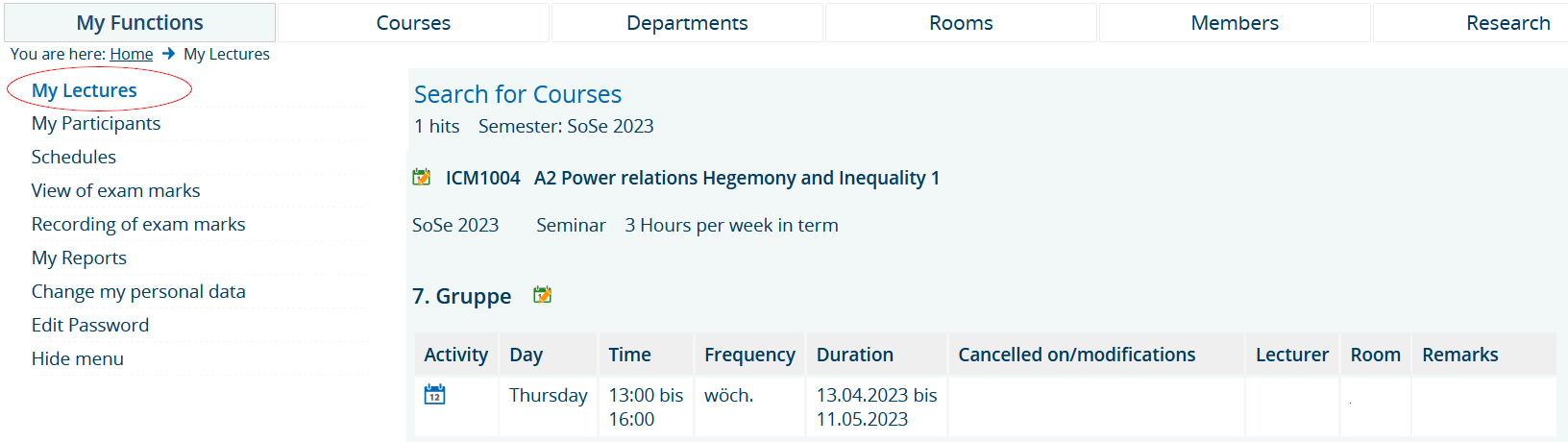Open View of exam marks
This screenshot has height=442, width=1568.
[116, 191]
